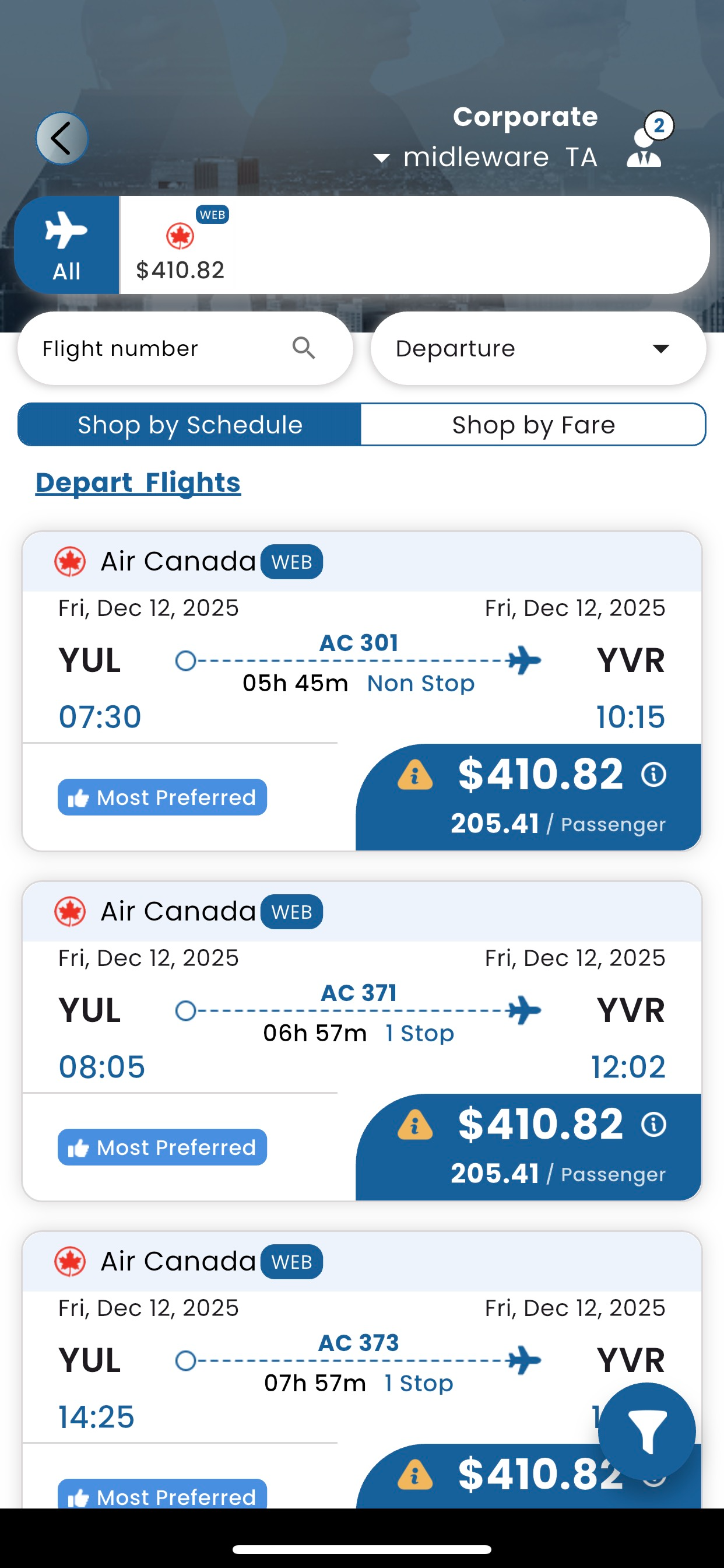
Task: Open the Depart Flights link
Action: 138,482
